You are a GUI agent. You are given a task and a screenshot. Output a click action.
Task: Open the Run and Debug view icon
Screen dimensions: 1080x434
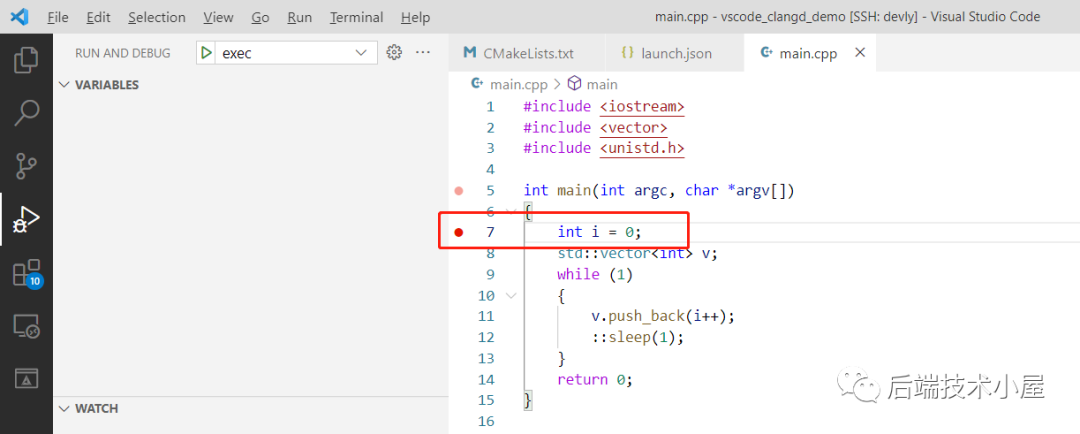click(x=26, y=220)
